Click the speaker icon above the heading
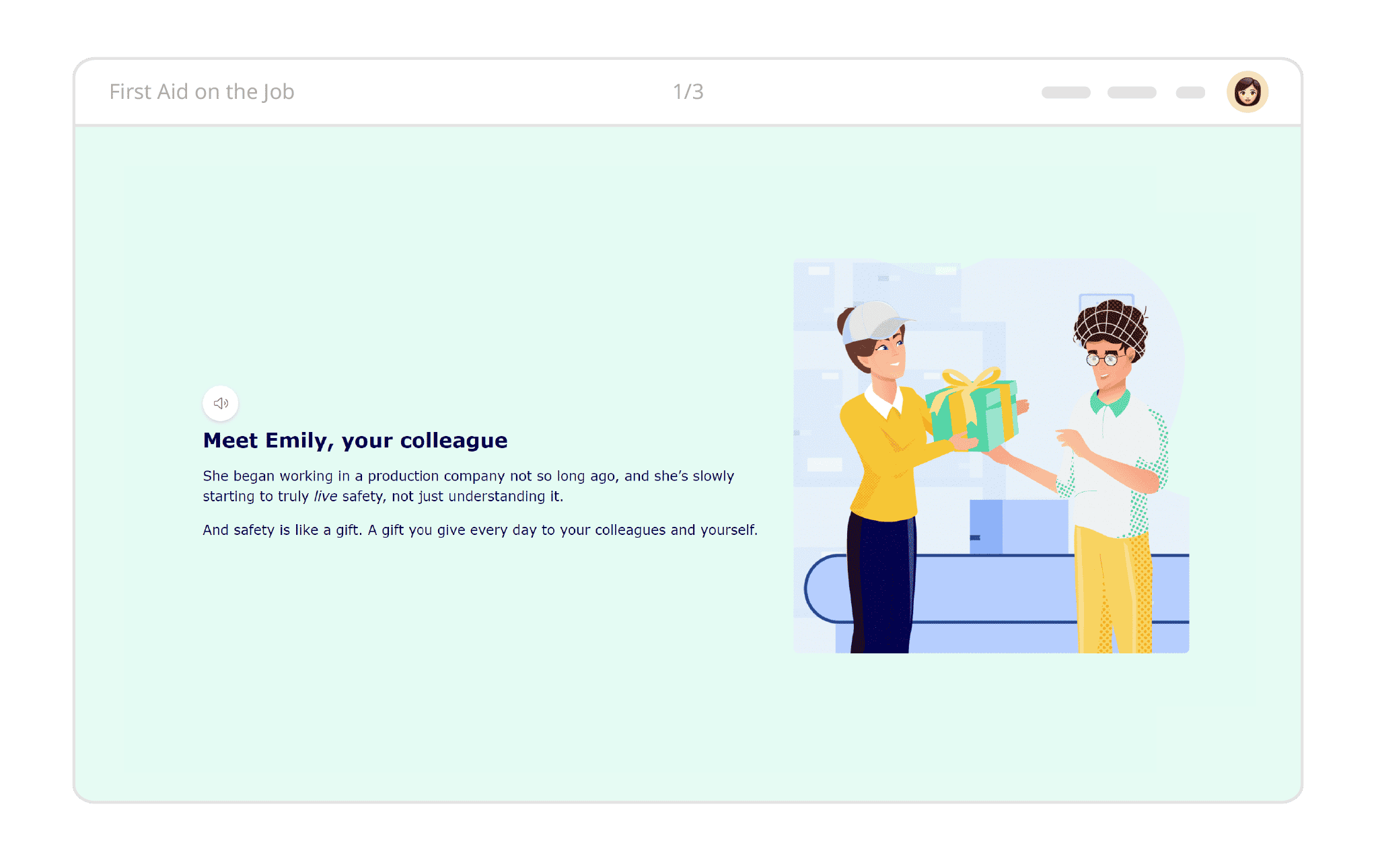Screen dimensions: 1374x868 click(220, 403)
